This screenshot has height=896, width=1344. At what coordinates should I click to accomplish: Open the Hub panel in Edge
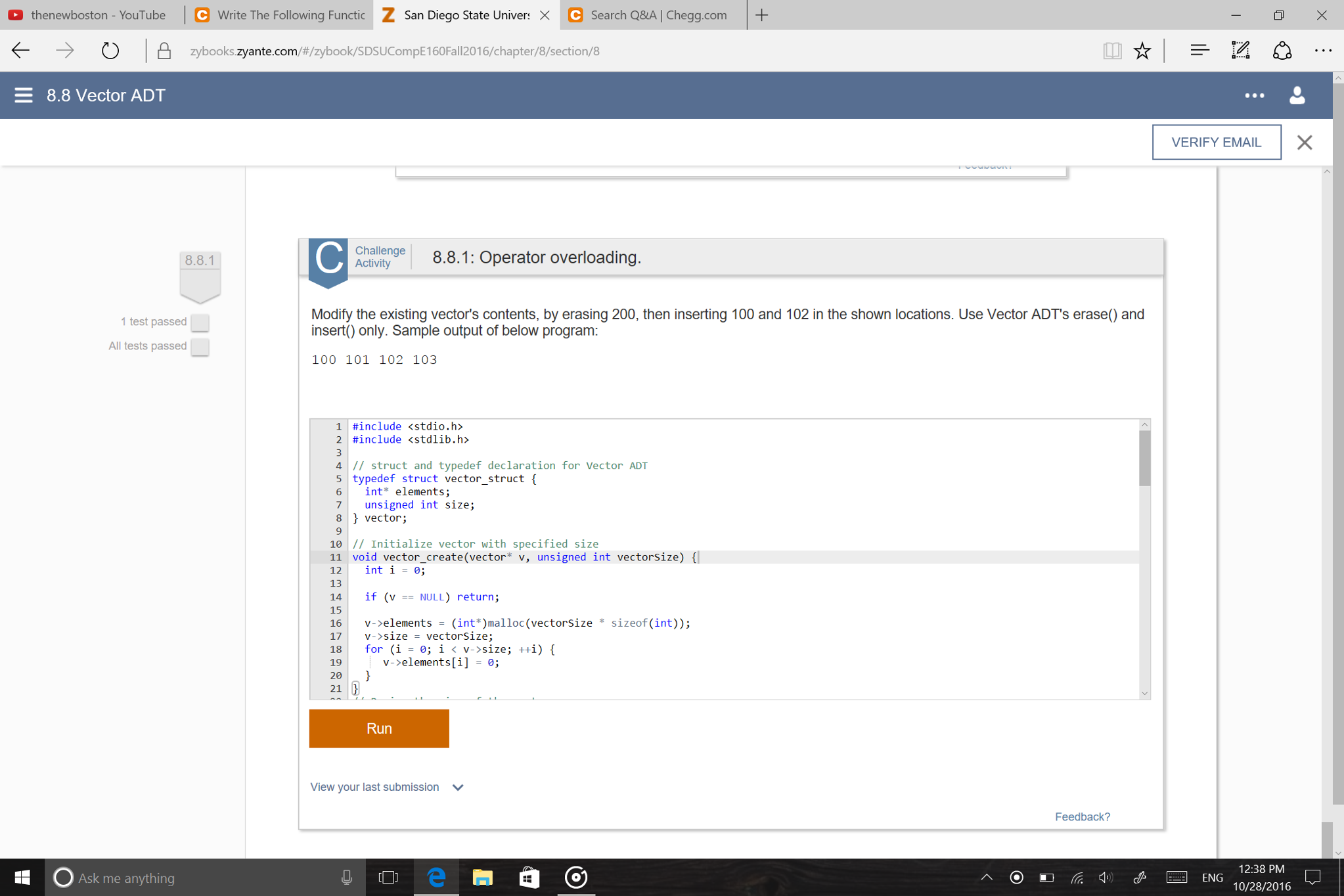1198,50
